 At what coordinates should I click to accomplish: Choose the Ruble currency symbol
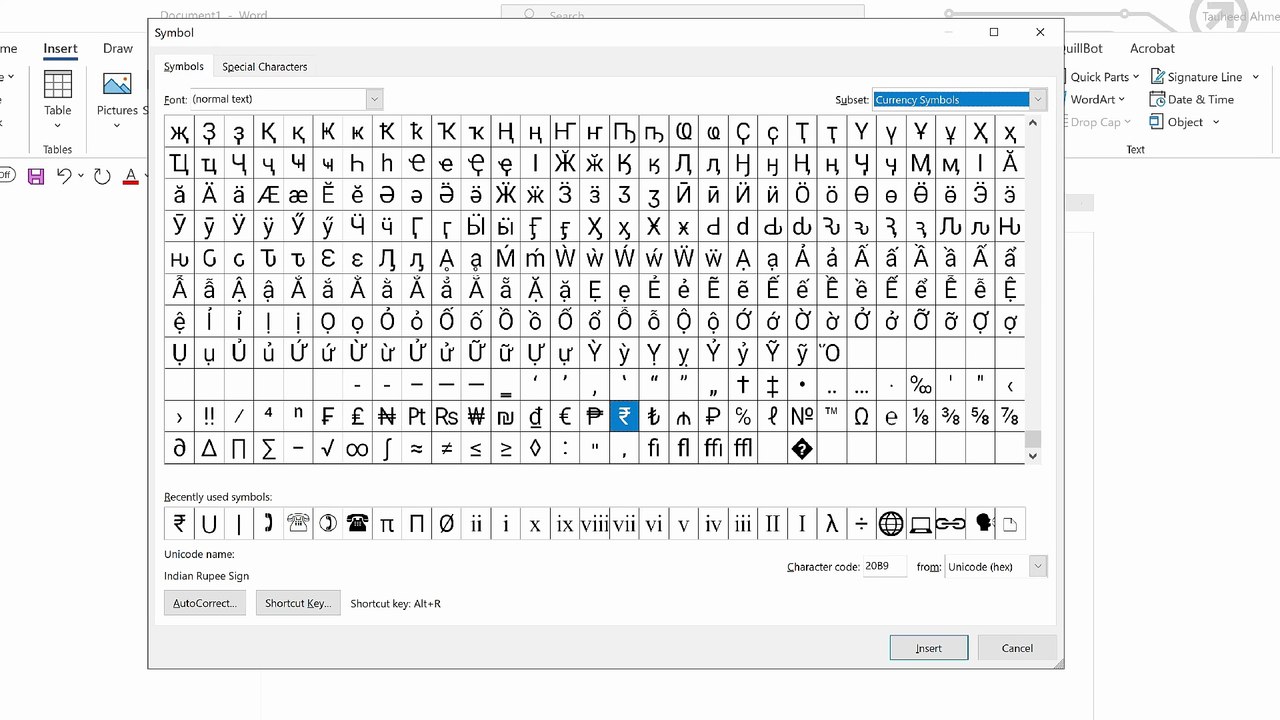(713, 417)
